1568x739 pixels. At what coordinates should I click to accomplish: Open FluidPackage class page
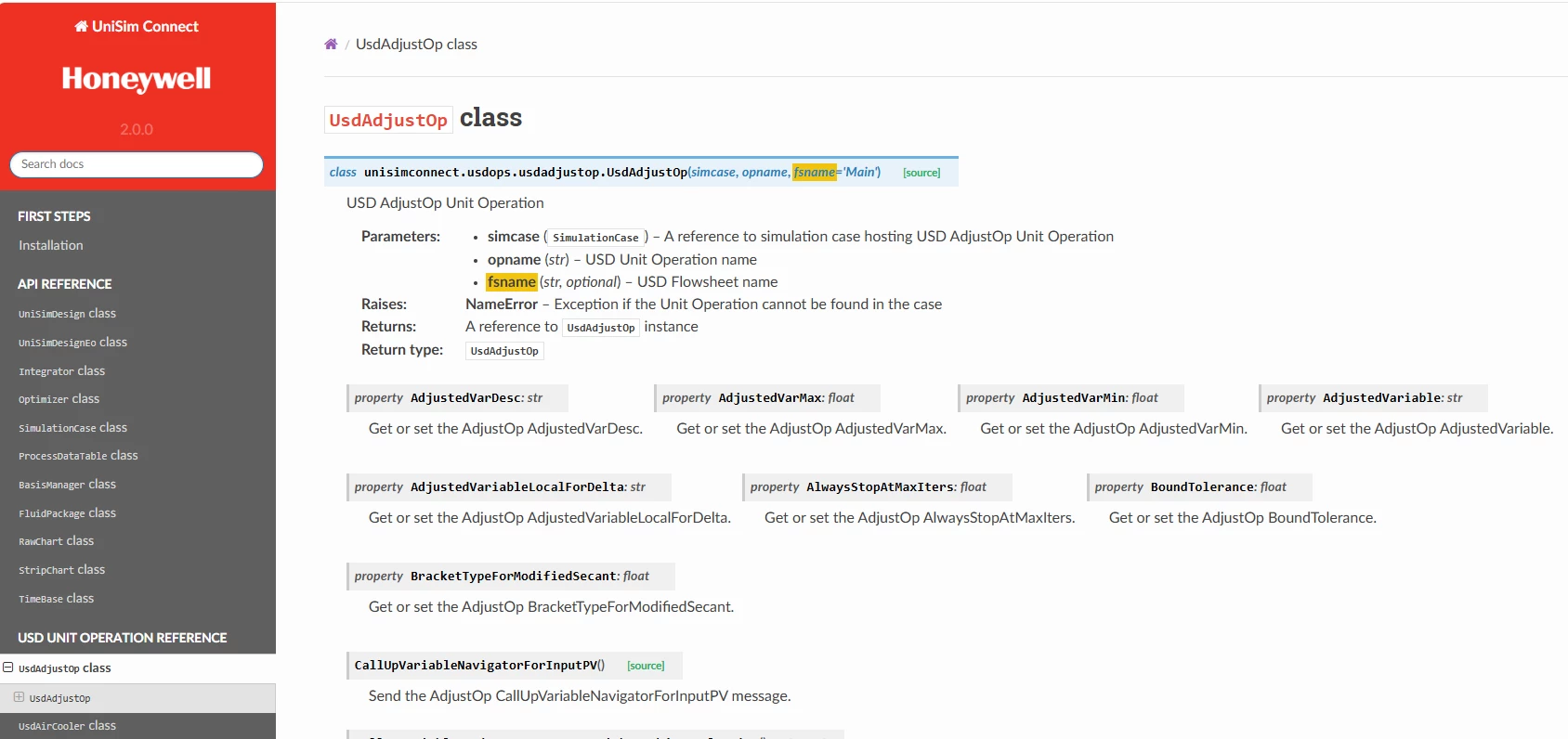click(x=67, y=513)
